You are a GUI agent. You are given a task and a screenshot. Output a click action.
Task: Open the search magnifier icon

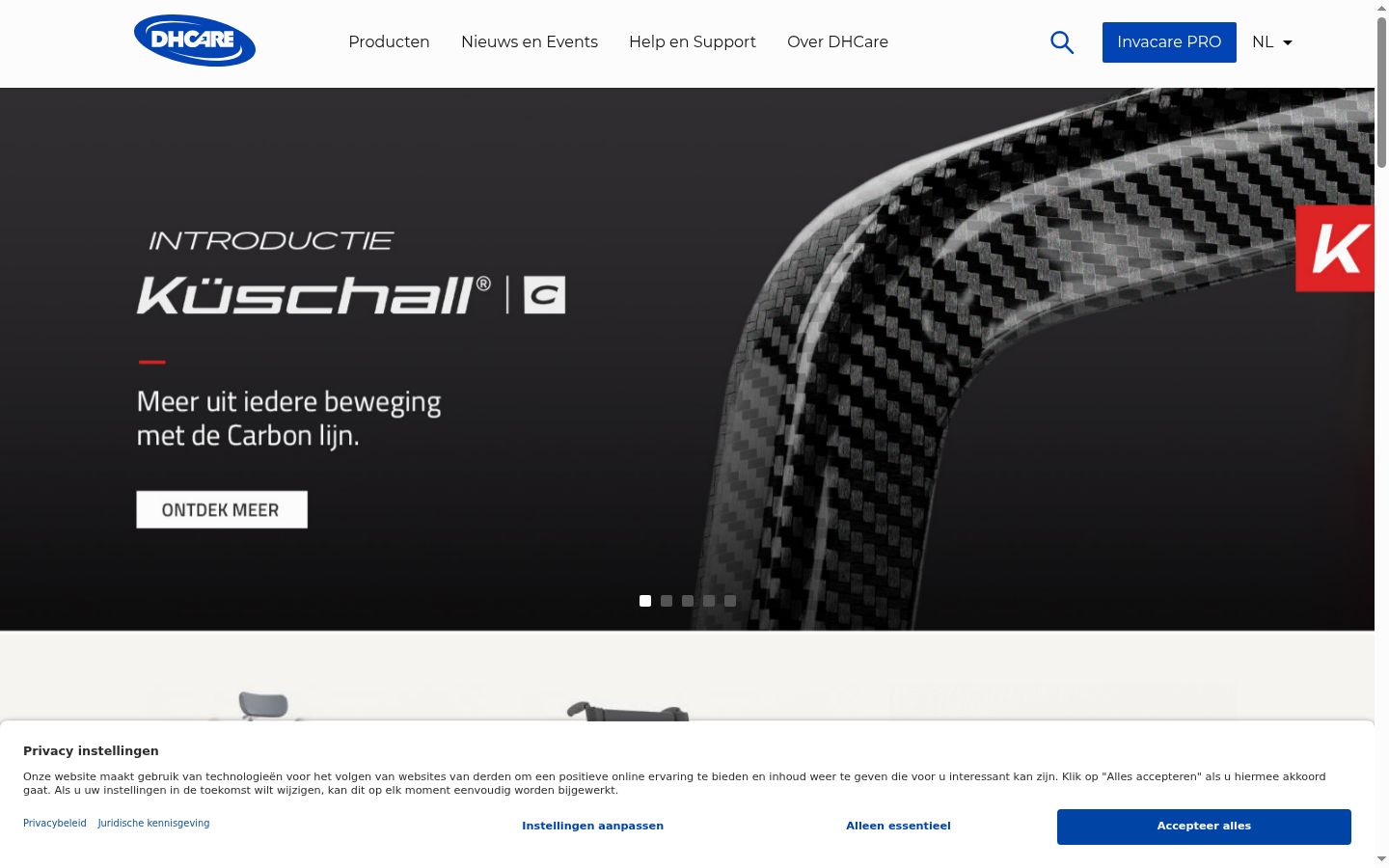coord(1062,42)
